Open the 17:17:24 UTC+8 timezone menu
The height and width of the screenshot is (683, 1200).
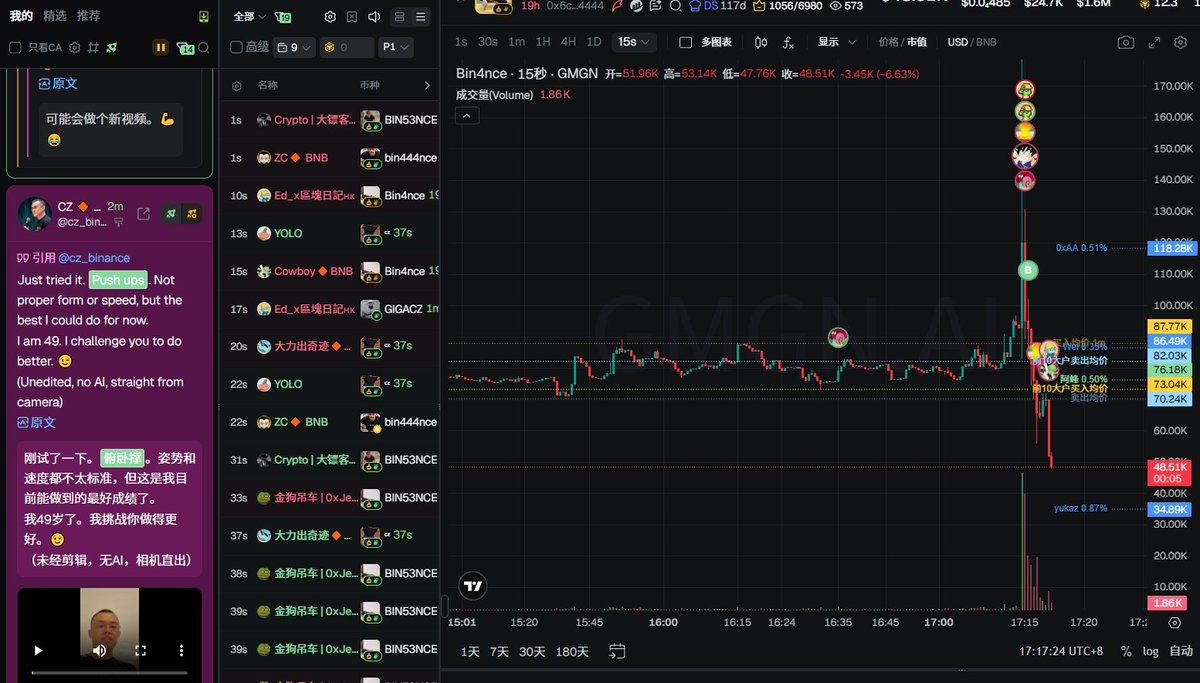[1059, 651]
